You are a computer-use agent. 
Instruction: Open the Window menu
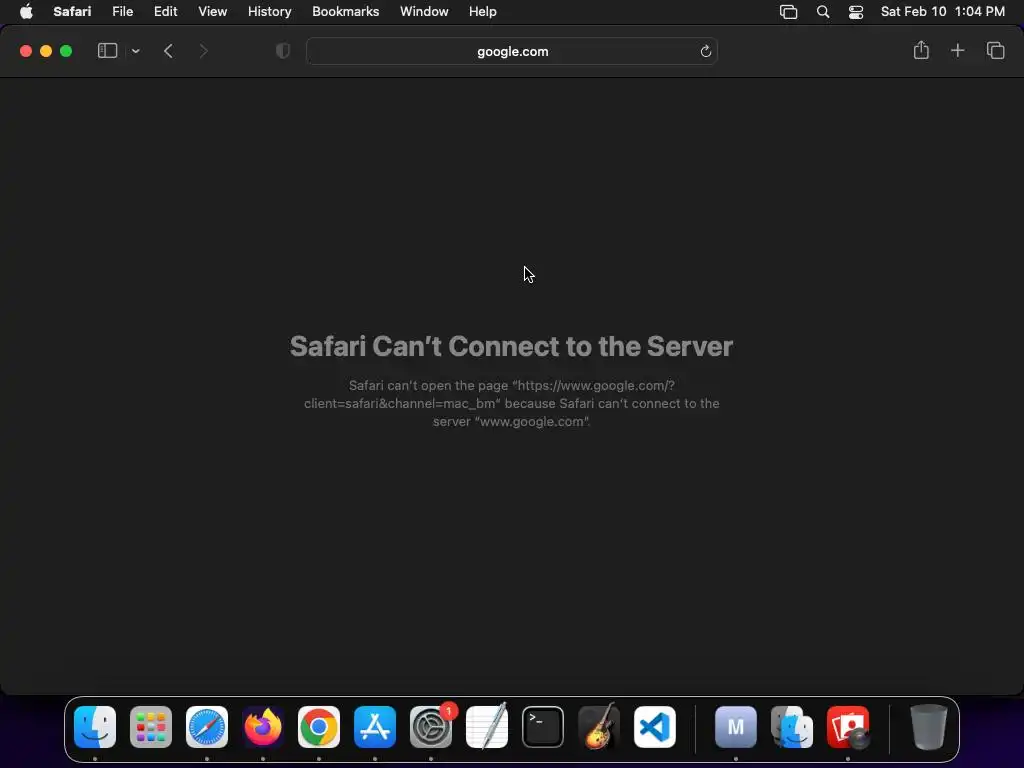(424, 12)
